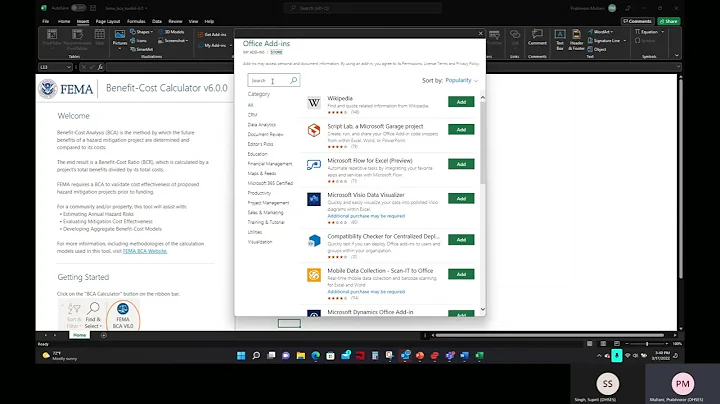
Task: Collapse the ribbon with the chevron
Action: tap(676, 55)
